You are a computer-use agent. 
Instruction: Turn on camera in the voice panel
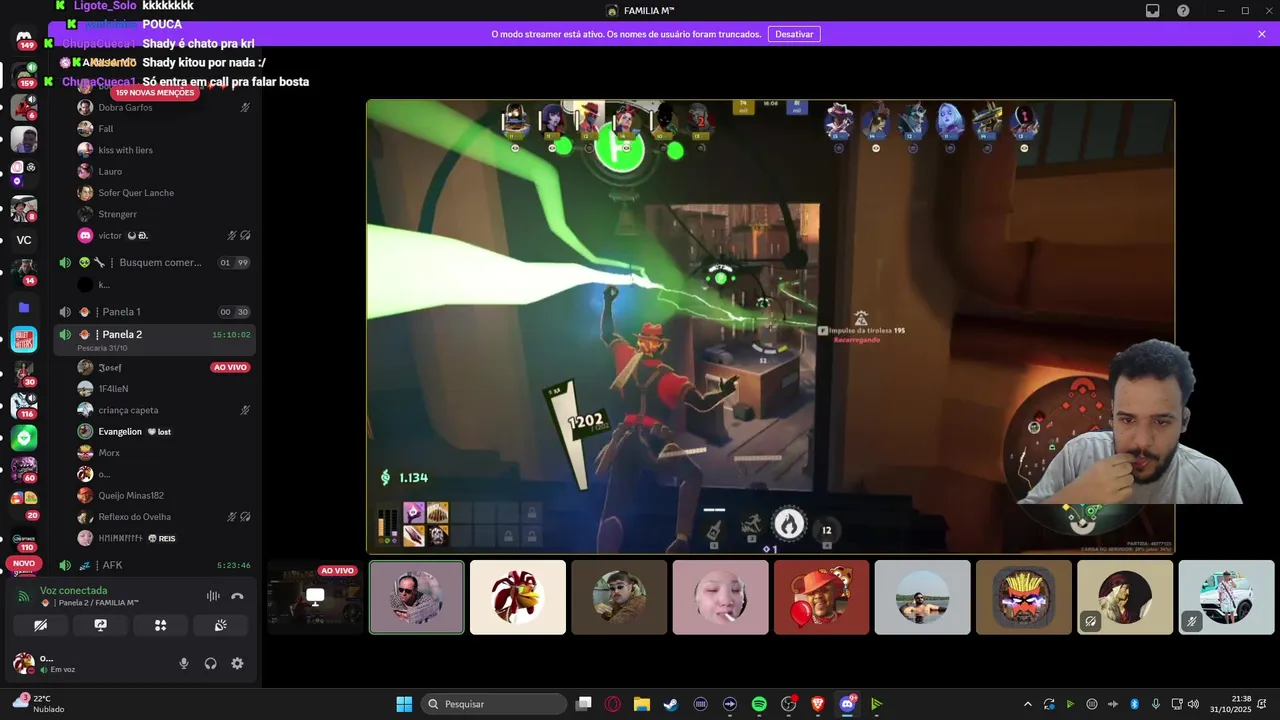(x=40, y=625)
